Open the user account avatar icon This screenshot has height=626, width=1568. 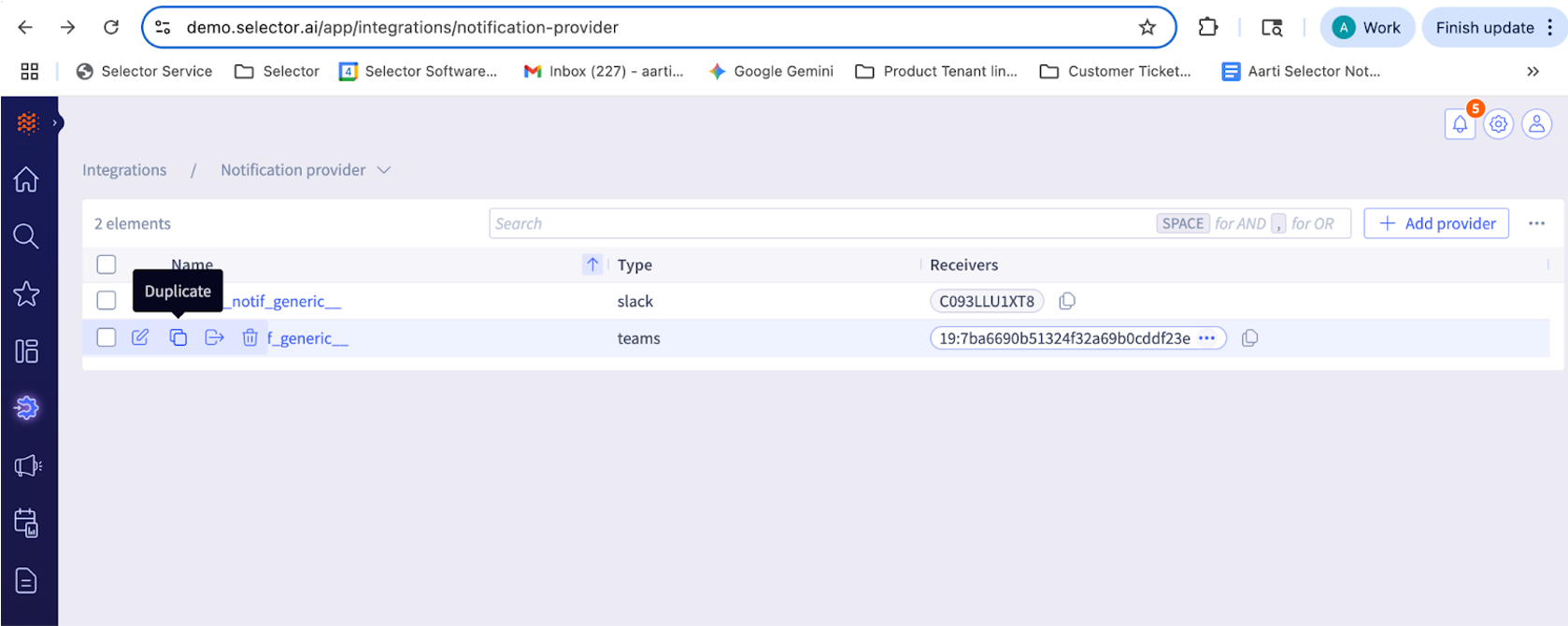click(1536, 123)
